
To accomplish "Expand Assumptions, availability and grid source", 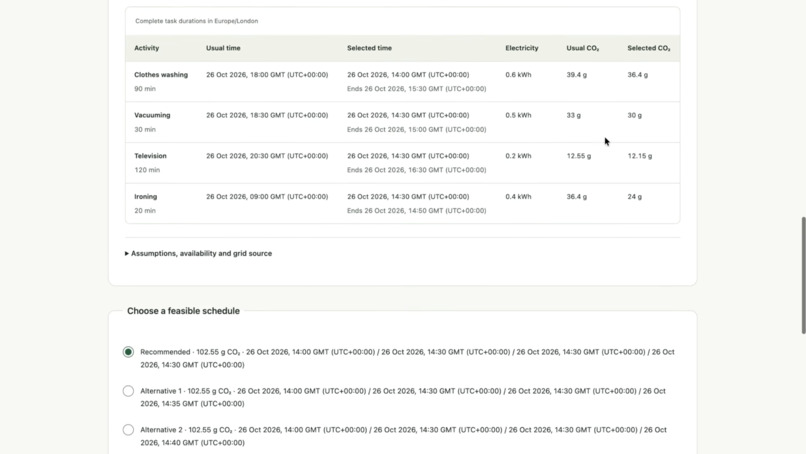I will pyautogui.click(x=198, y=253).
